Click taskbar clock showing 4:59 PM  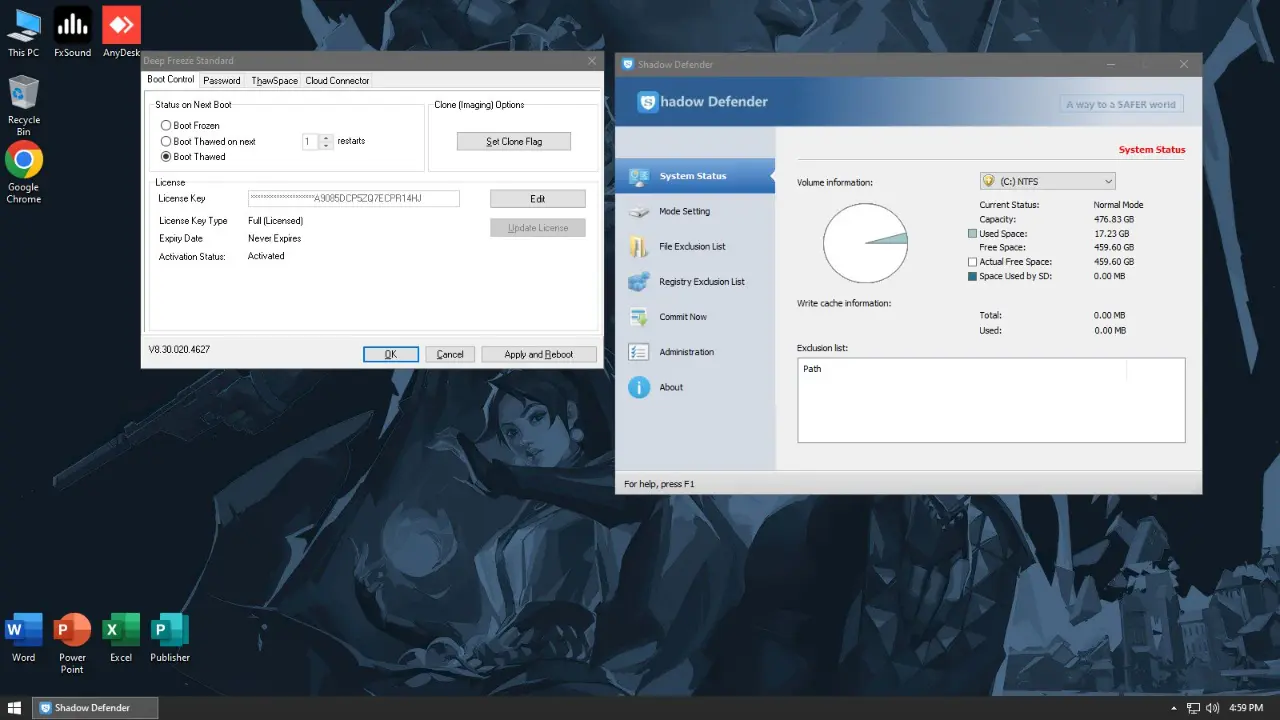pyautogui.click(x=1244, y=708)
